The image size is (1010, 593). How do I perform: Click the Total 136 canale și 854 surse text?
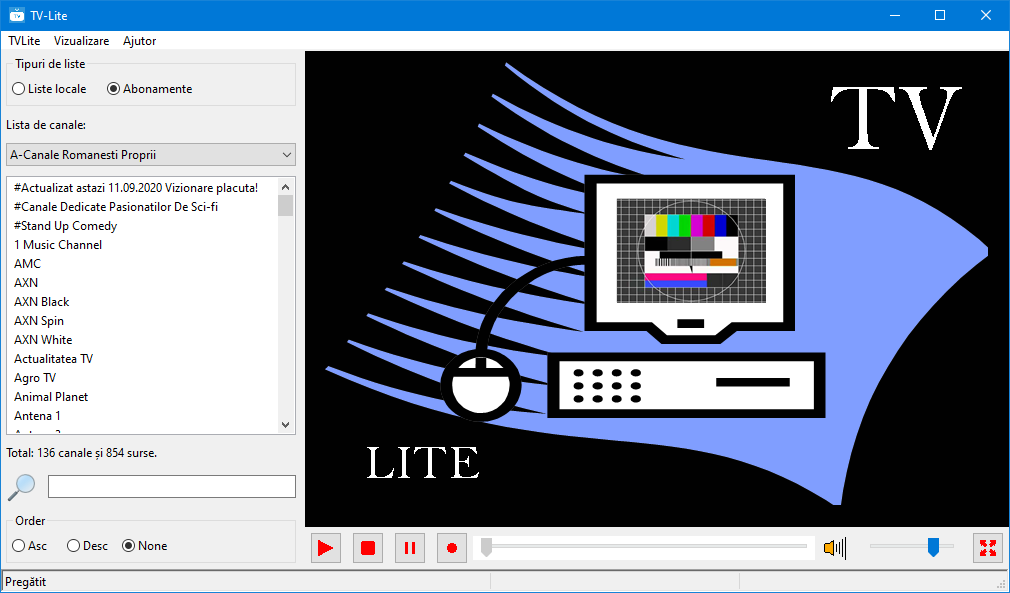(x=82, y=453)
